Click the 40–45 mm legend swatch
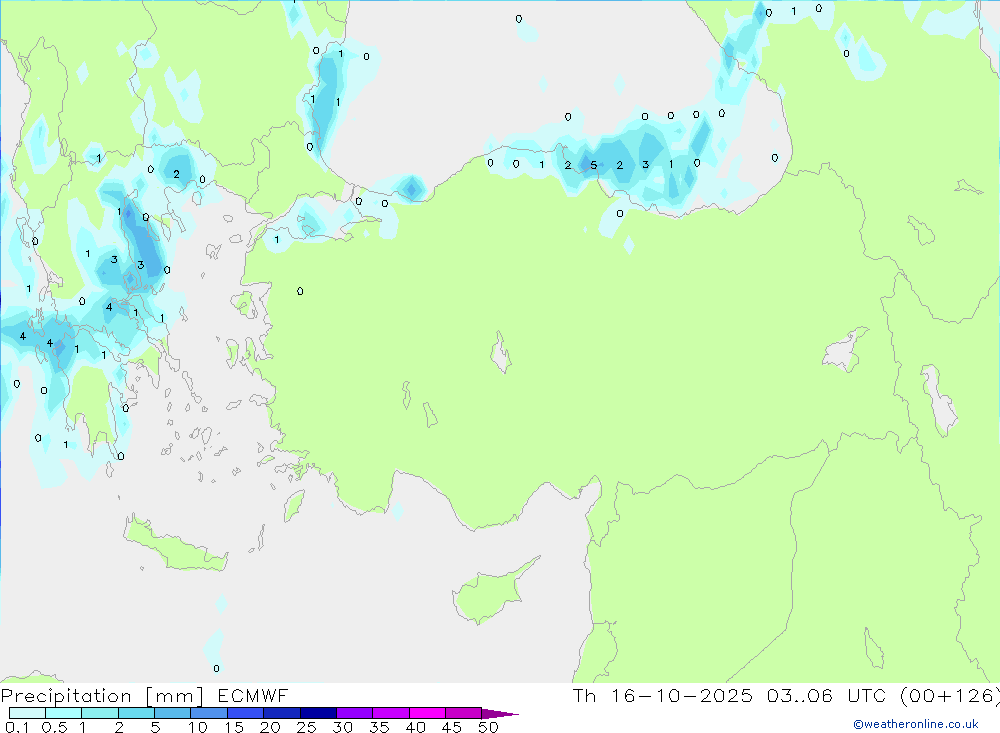Image resolution: width=1000 pixels, height=733 pixels. 427,713
